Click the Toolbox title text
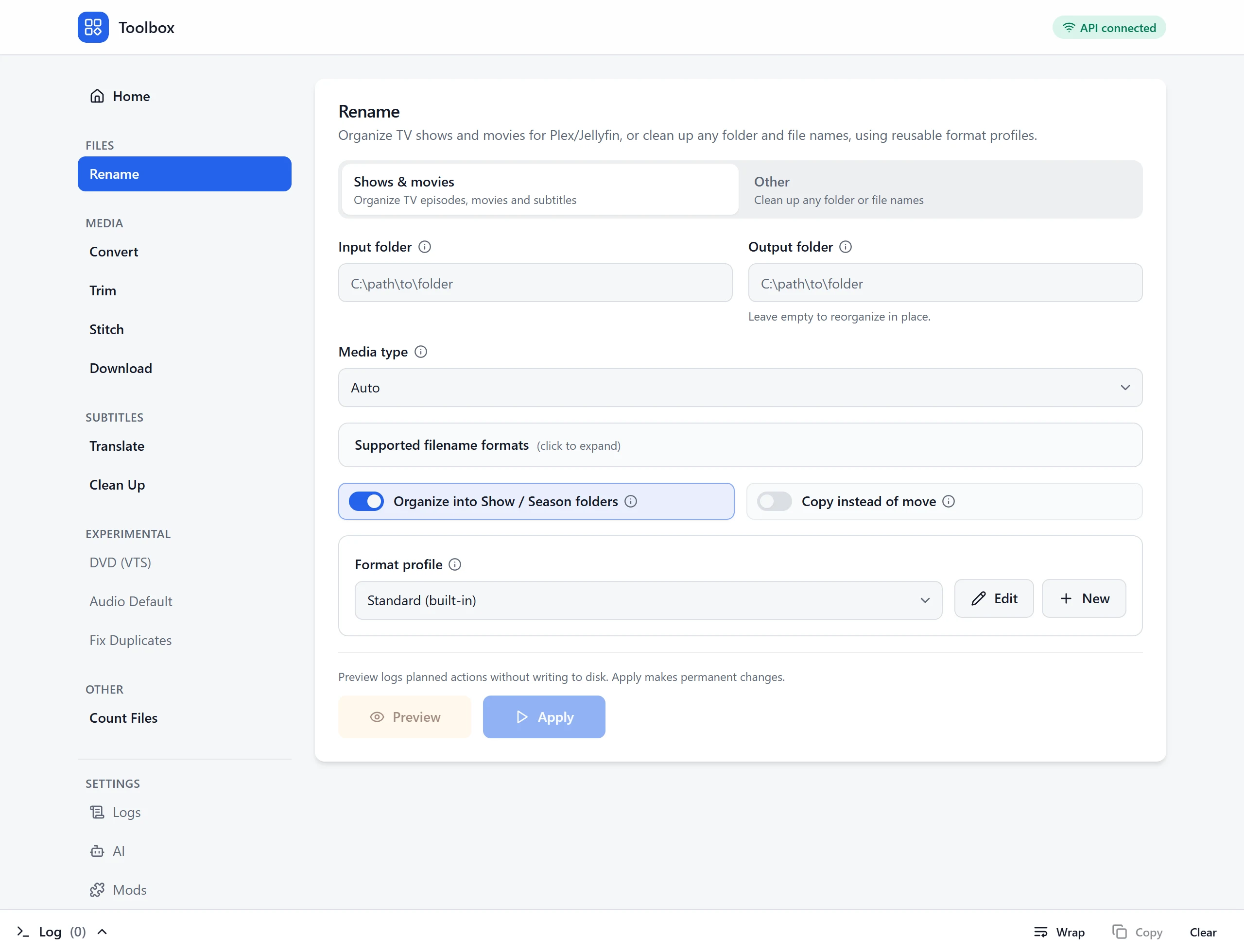This screenshot has height=952, width=1244. coord(146,27)
